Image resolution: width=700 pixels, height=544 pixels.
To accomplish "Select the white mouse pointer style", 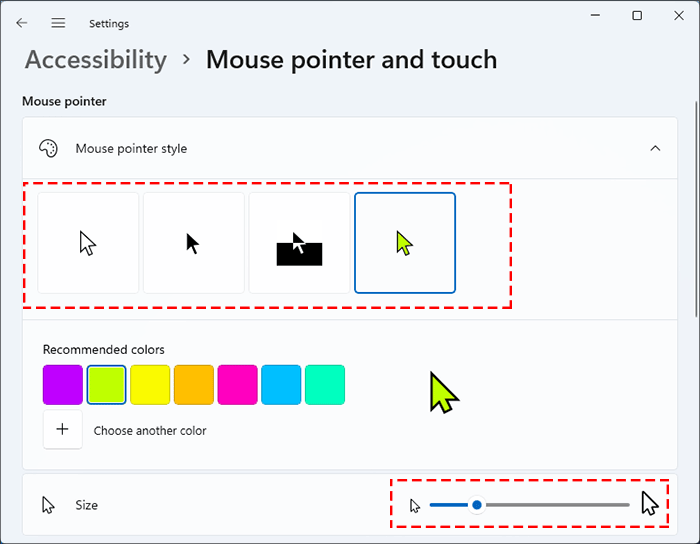I will pos(88,243).
